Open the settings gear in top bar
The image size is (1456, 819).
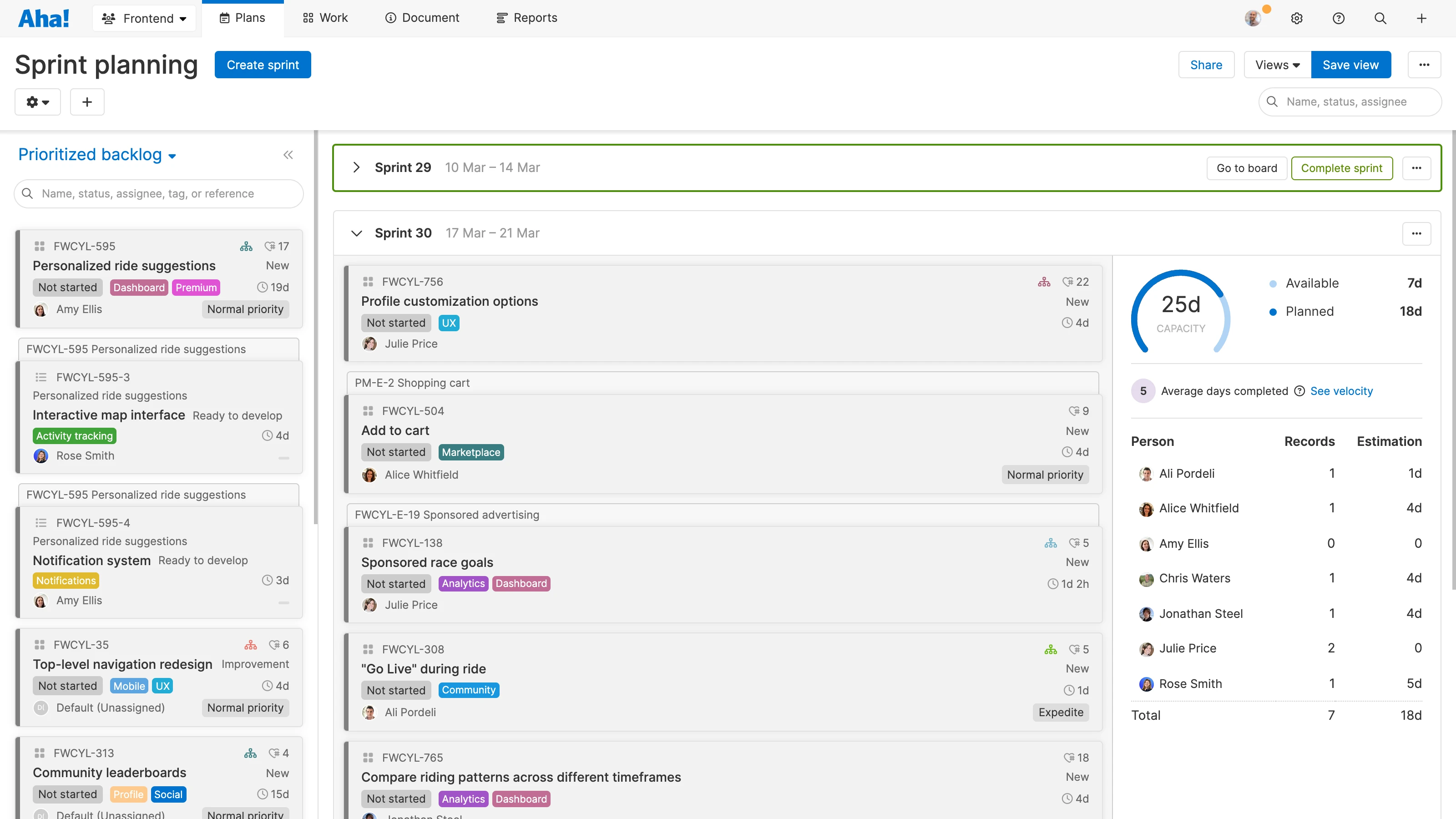click(1297, 18)
